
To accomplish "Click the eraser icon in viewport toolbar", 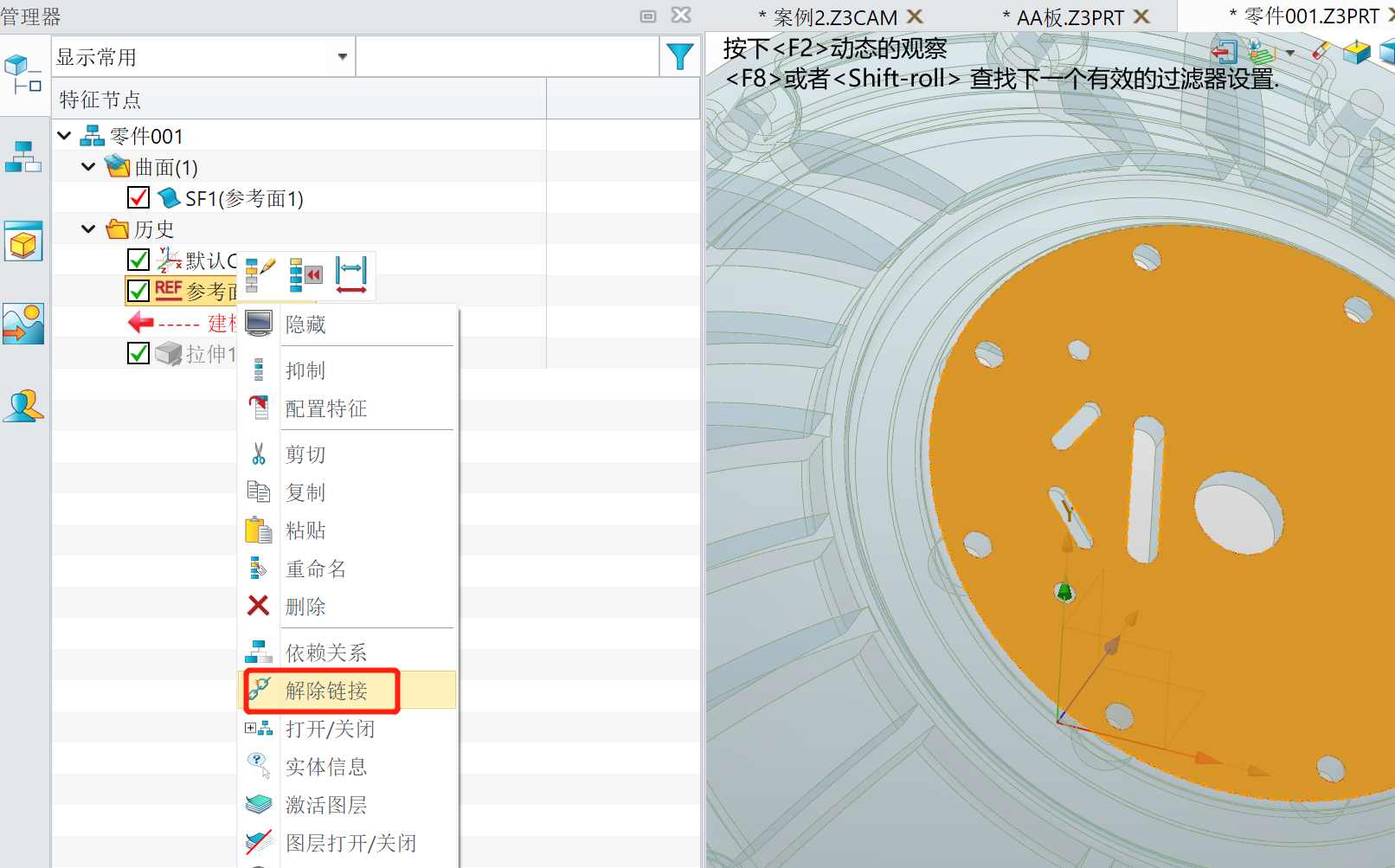I will 1321,52.
